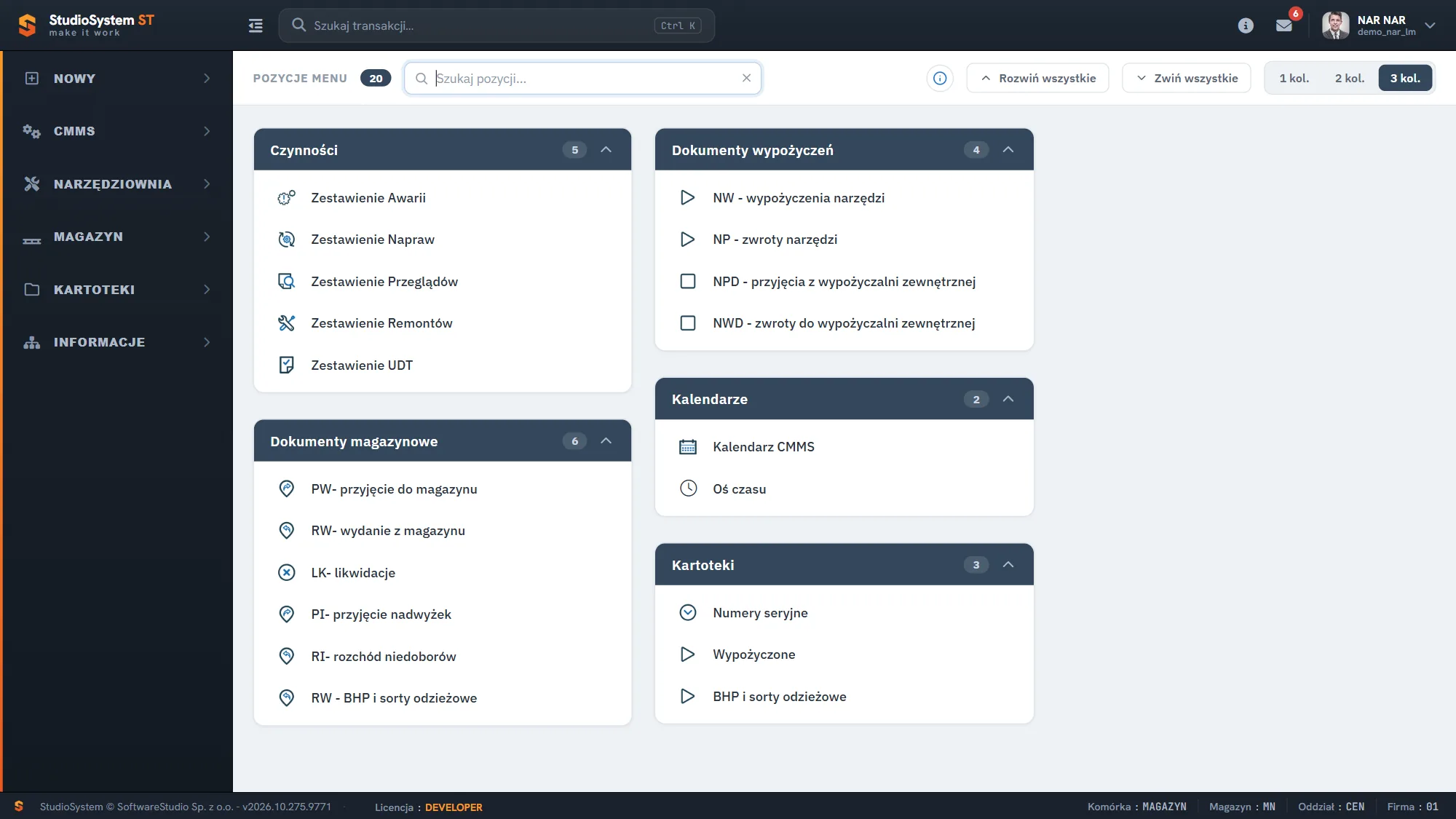This screenshot has width=1456, height=819.
Task: Focus the Szukaj transakcji search field
Action: tap(496, 25)
